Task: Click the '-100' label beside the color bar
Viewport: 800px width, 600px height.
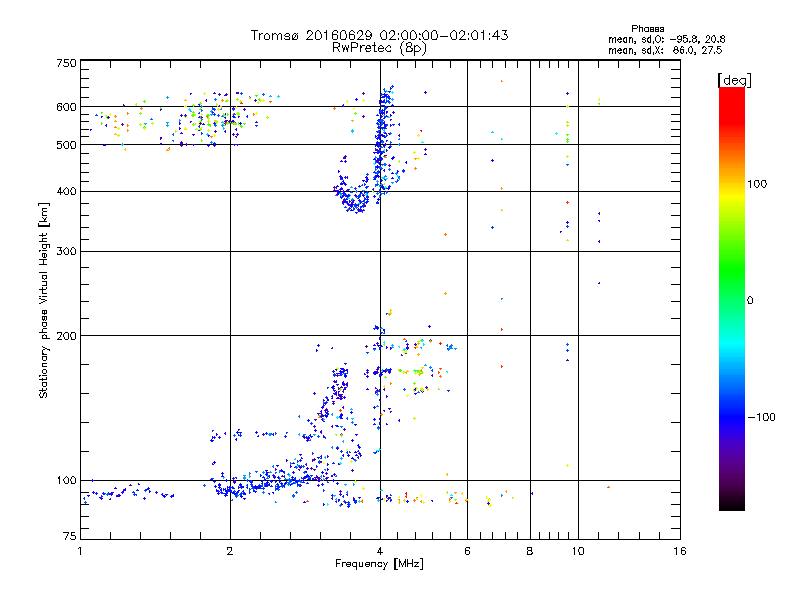Action: (761, 417)
